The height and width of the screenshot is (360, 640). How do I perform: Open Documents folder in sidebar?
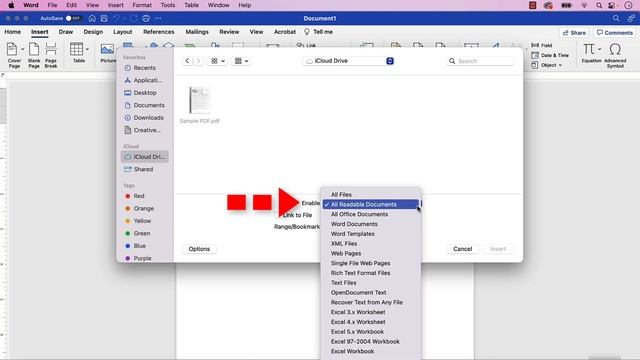click(x=145, y=105)
